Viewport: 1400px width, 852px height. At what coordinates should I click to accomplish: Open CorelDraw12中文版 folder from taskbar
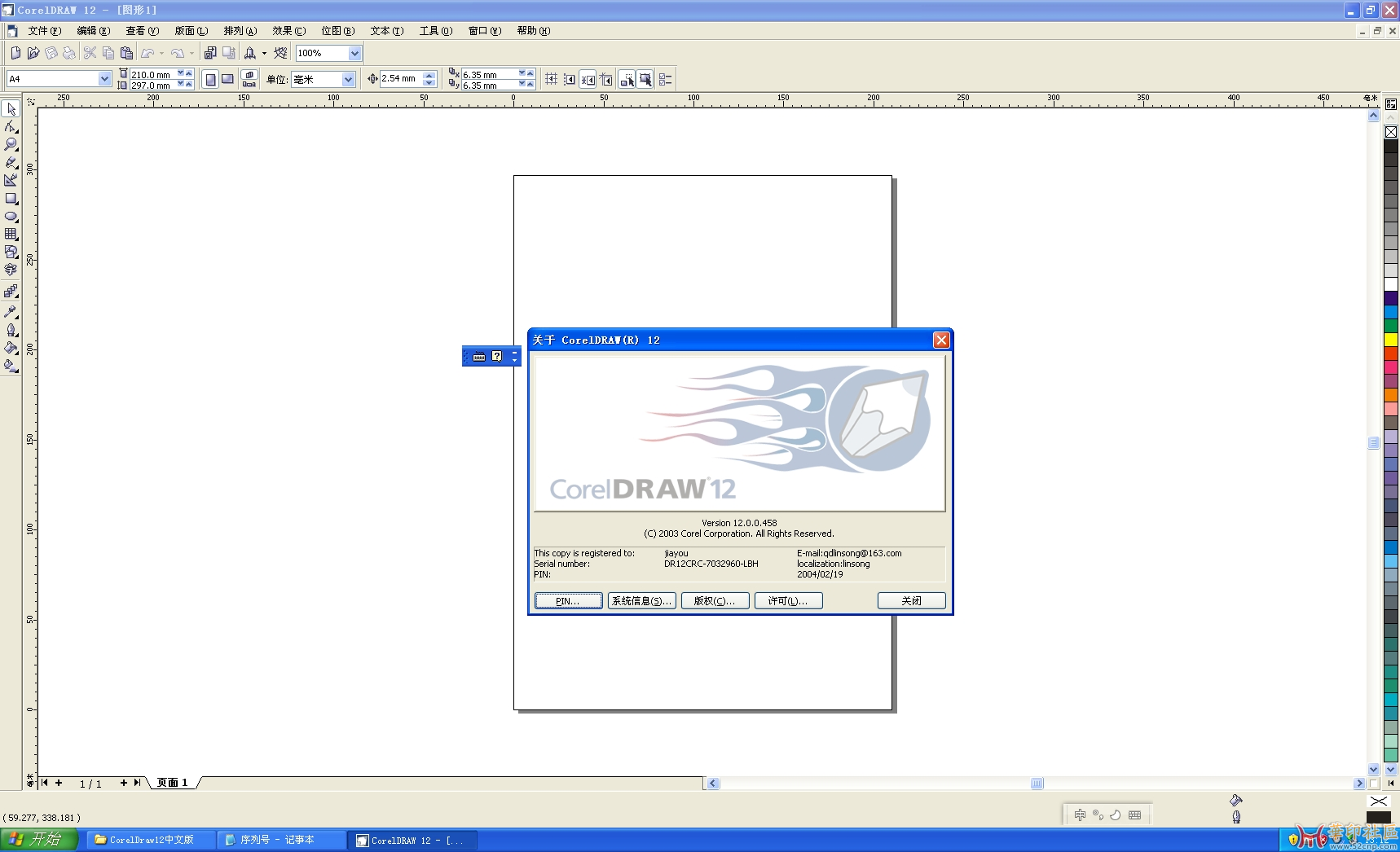click(150, 840)
